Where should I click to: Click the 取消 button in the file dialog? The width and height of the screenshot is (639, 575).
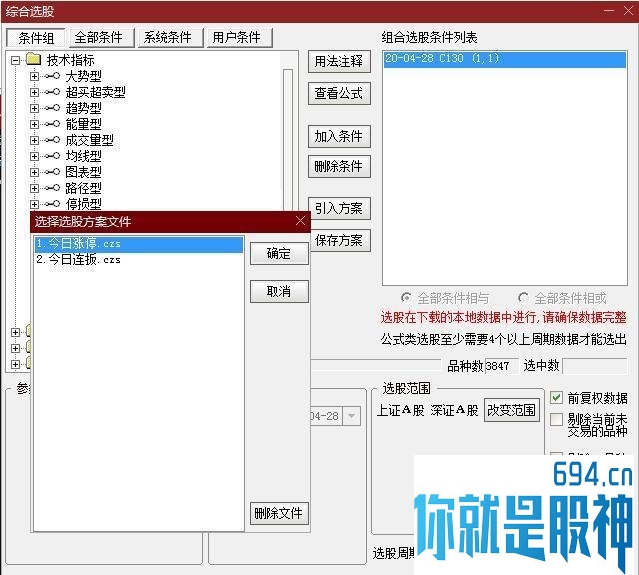[x=279, y=291]
